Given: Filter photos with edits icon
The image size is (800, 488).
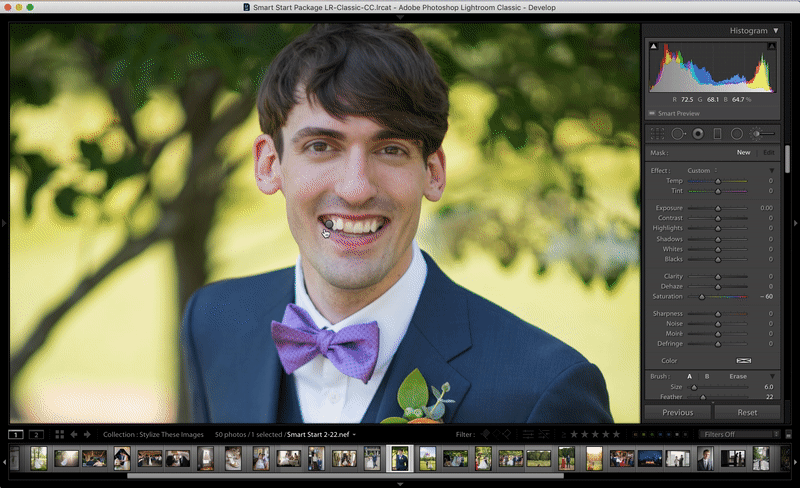Looking at the screenshot, I should coord(528,434).
